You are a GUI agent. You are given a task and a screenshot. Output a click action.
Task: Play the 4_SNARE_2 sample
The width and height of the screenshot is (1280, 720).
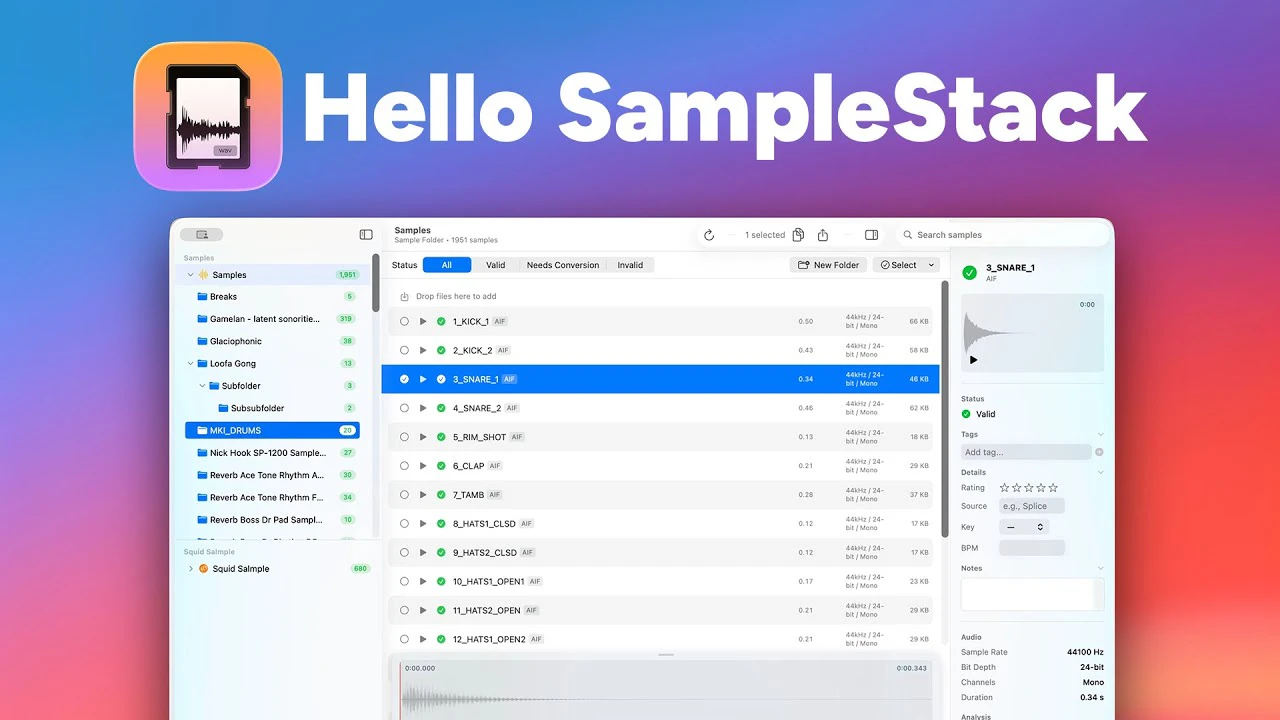point(423,408)
